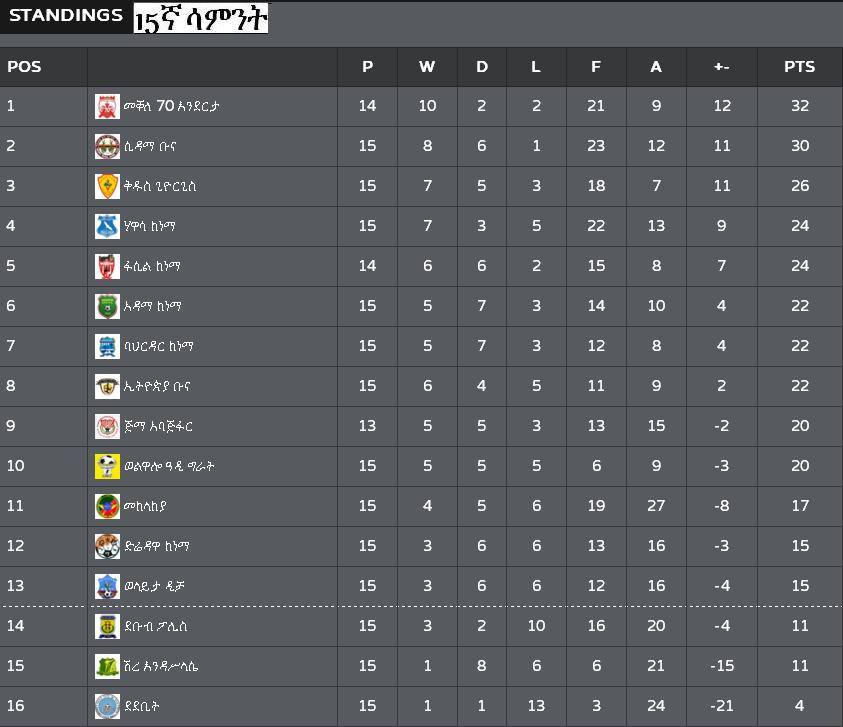Click the 32 points cell for first place
The width and height of the screenshot is (843, 727).
coord(799,106)
